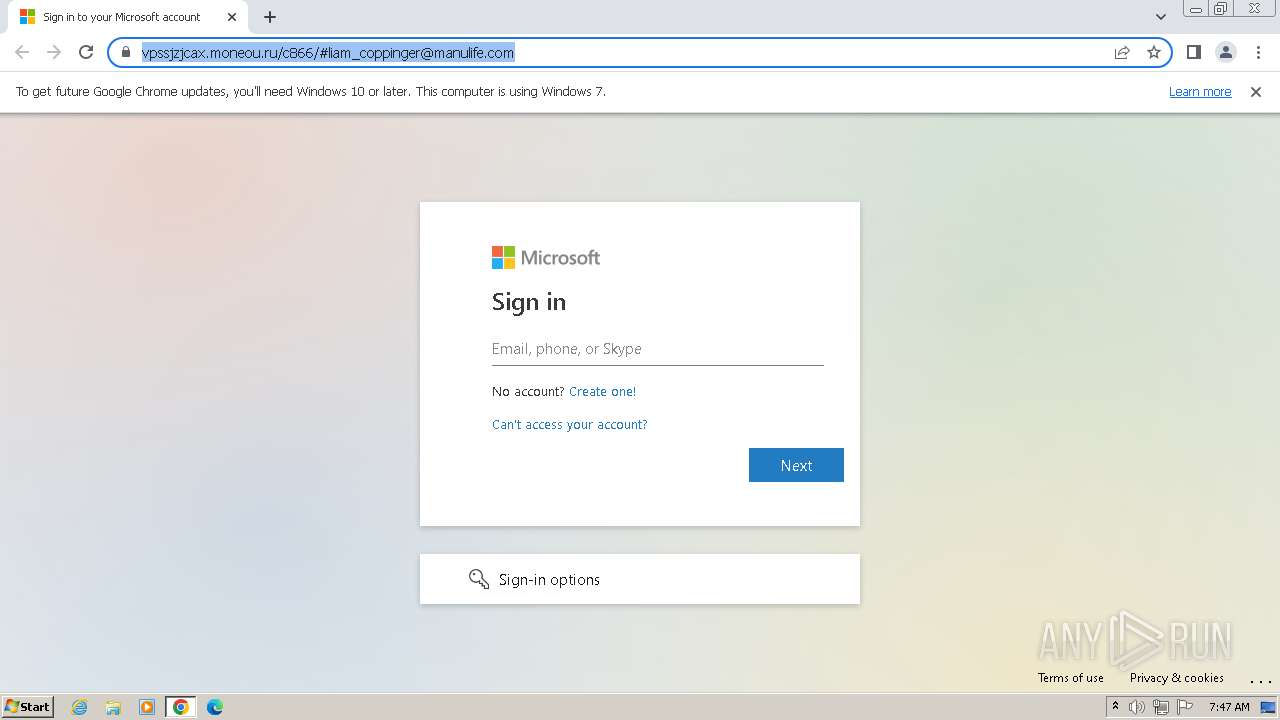Screen dimensions: 1280x720
Task: Open the Chrome profile avatar icon
Action: 1225,52
